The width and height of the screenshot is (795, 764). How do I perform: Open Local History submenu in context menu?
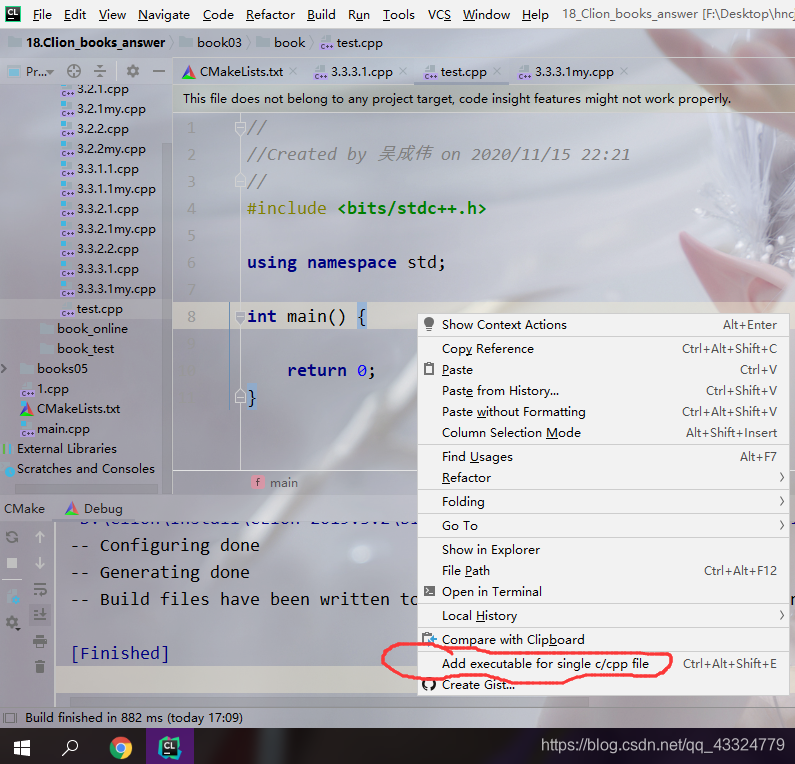[603, 615]
